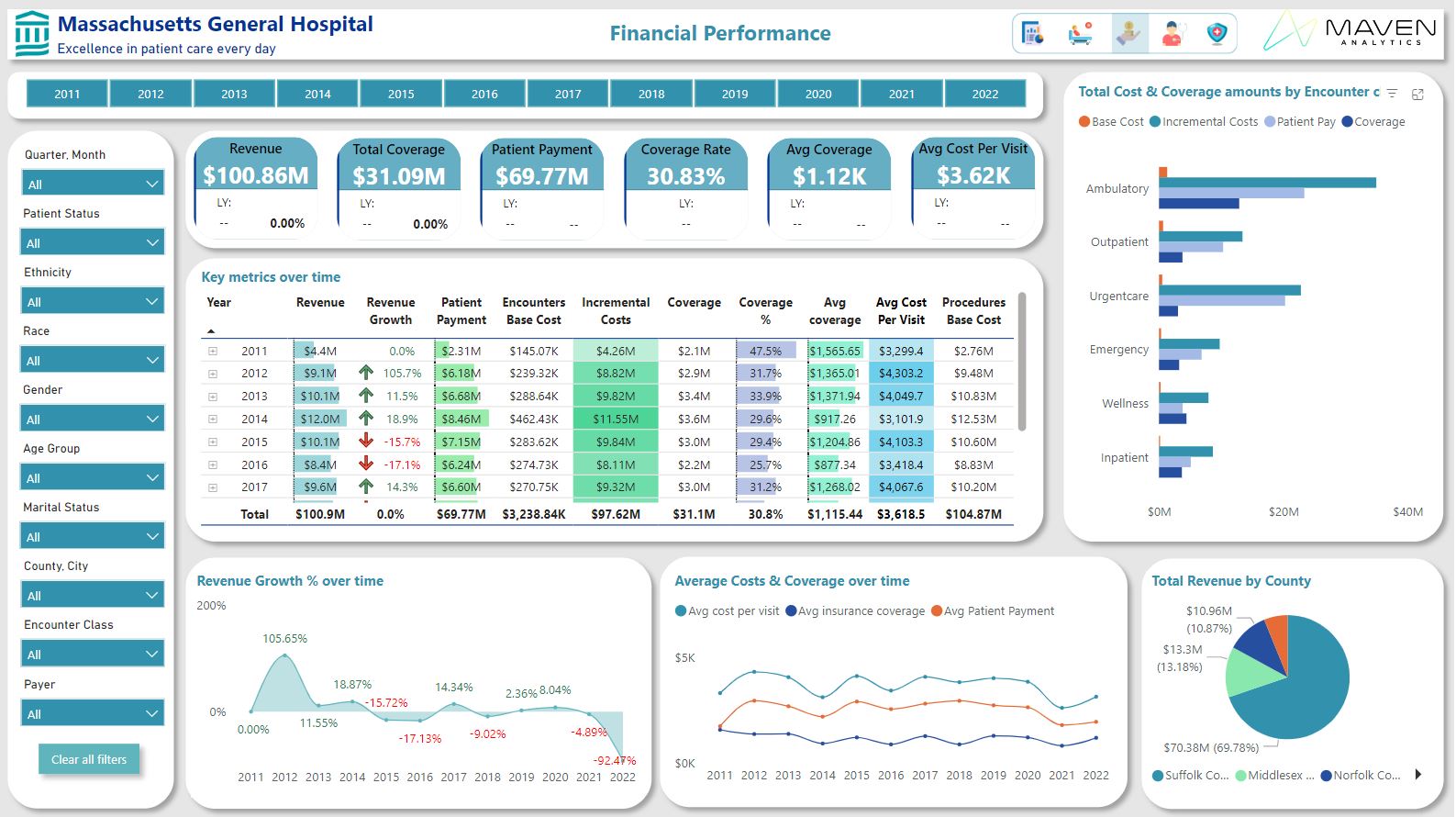Select the 2014 year filter

click(x=317, y=94)
